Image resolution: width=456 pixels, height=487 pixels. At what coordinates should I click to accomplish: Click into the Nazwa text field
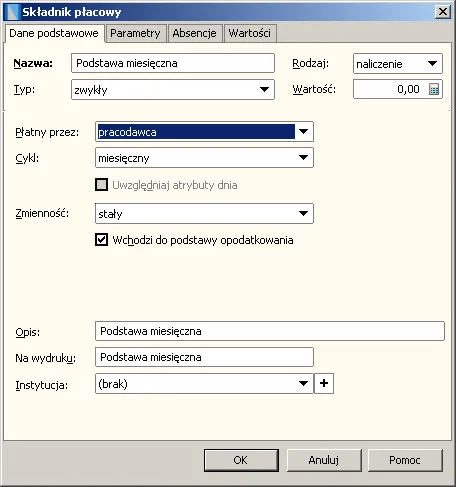(173, 63)
